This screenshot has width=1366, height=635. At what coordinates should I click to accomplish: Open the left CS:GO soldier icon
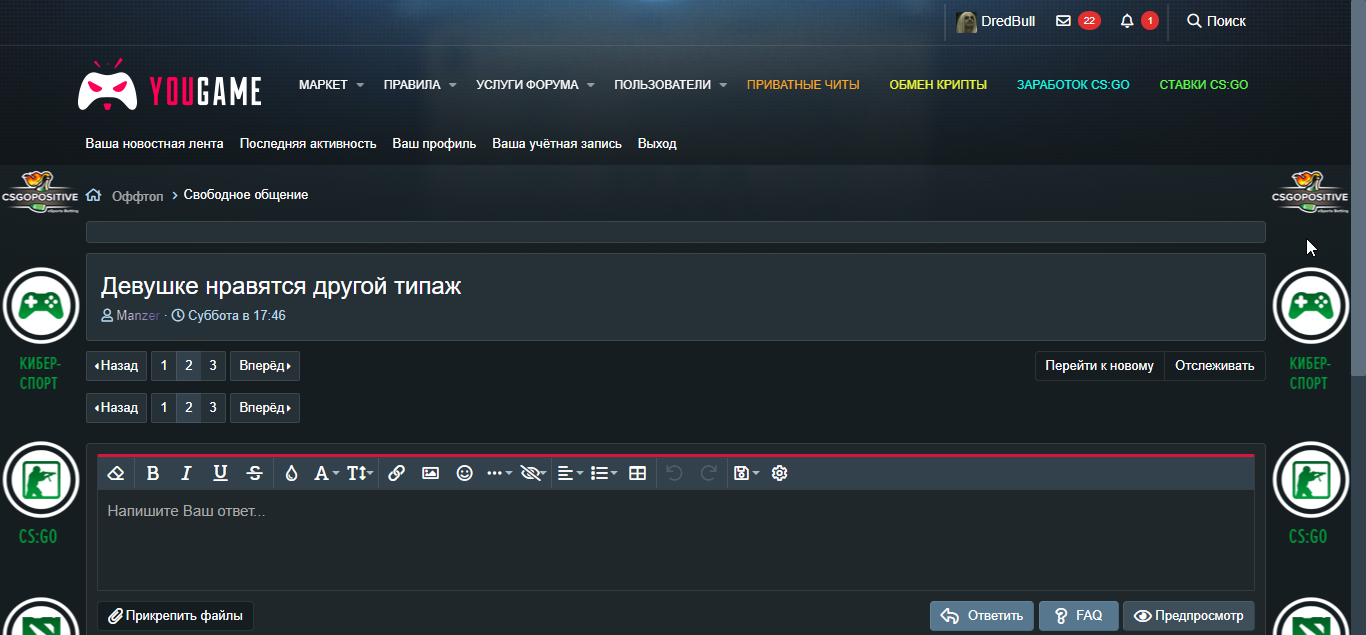tap(40, 479)
